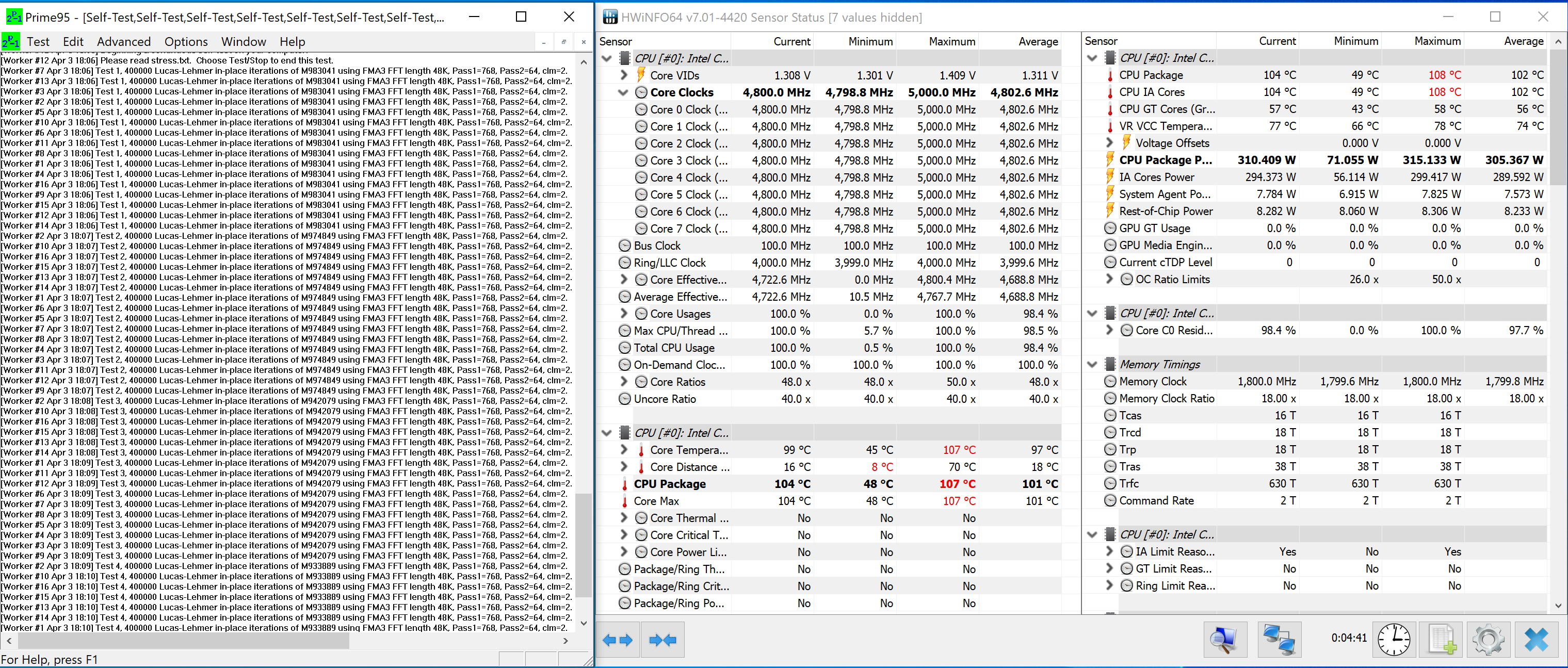This screenshot has width=1568, height=668.
Task: Click the Prime95 application icon in the menu bar
Action: (10, 41)
